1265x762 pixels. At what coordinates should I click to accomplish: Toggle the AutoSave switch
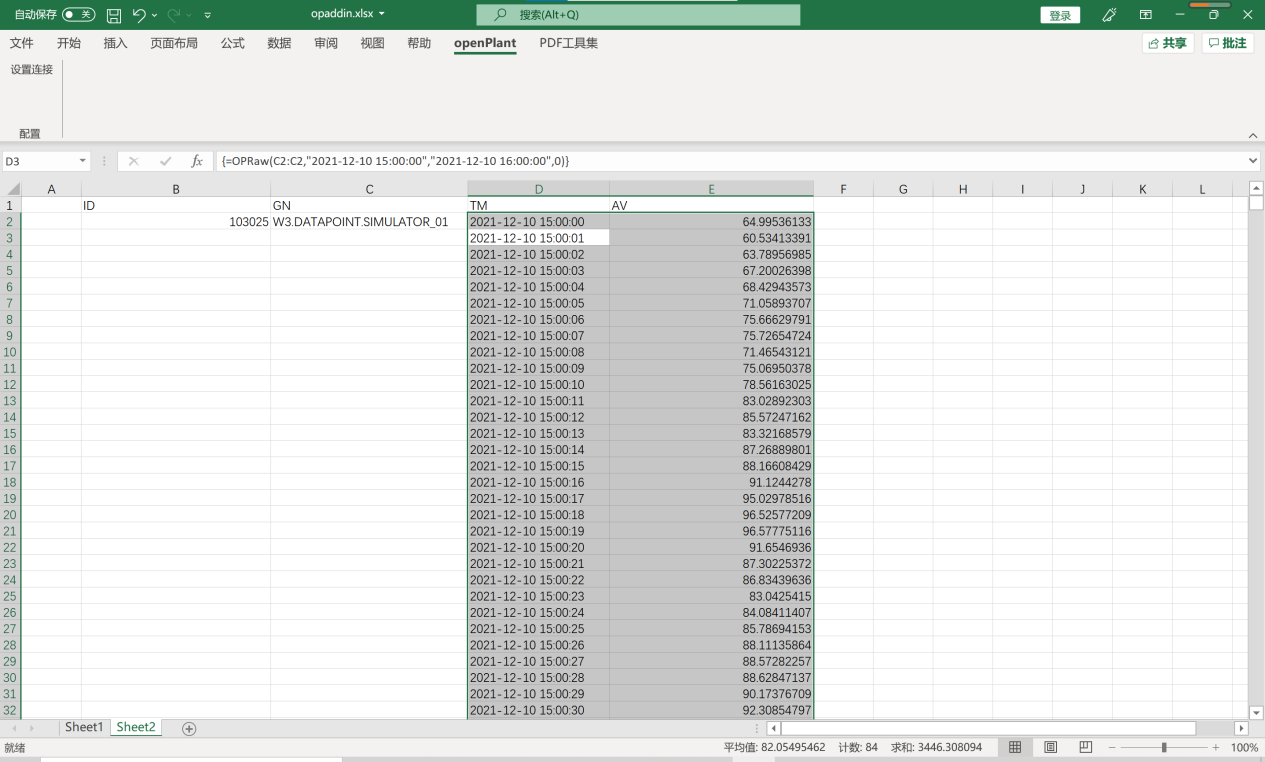coord(78,15)
